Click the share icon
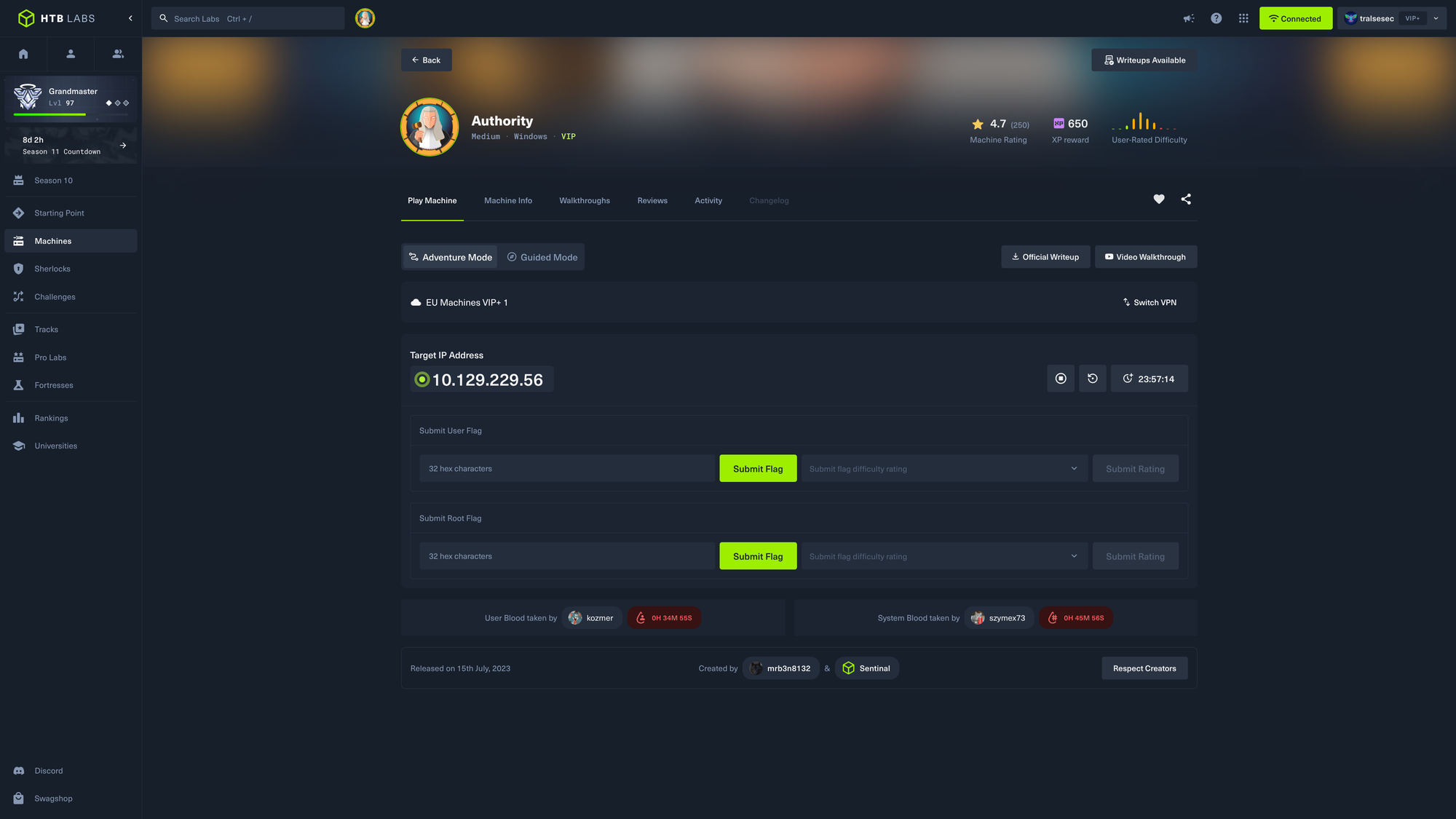Image resolution: width=1456 pixels, height=819 pixels. click(x=1186, y=199)
